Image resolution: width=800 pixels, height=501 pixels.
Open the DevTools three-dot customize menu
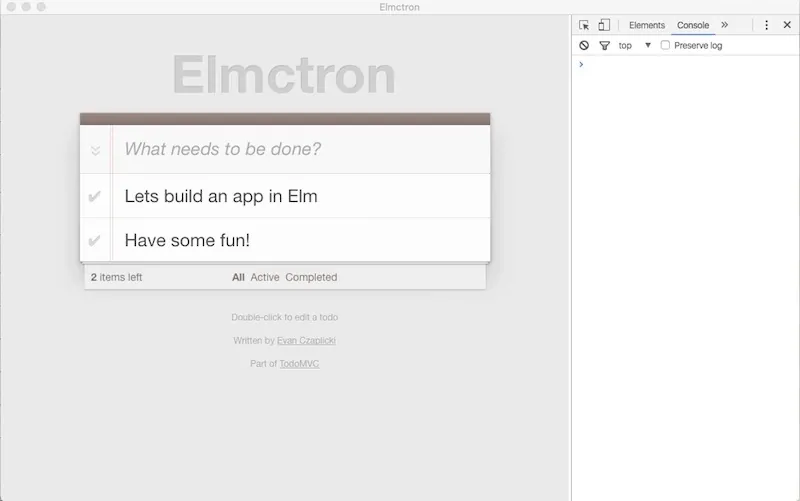point(766,25)
